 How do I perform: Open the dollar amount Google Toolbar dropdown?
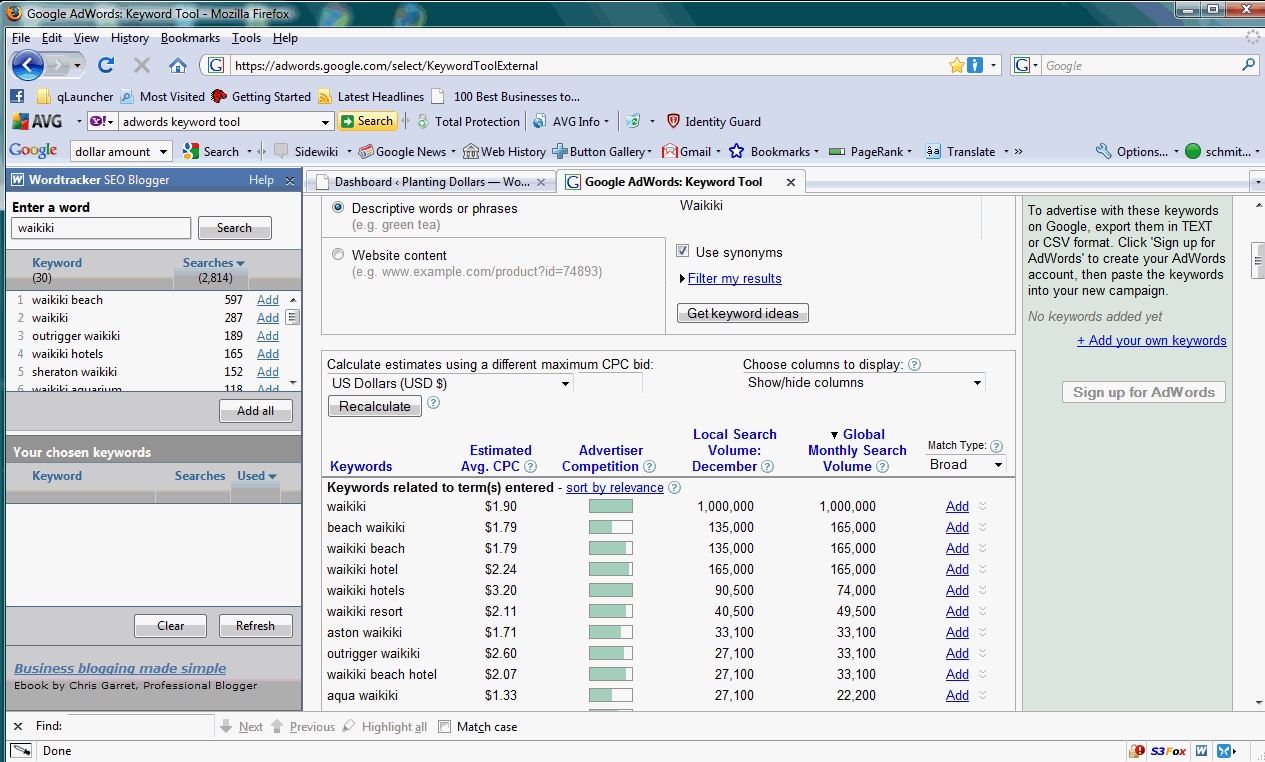(x=121, y=152)
